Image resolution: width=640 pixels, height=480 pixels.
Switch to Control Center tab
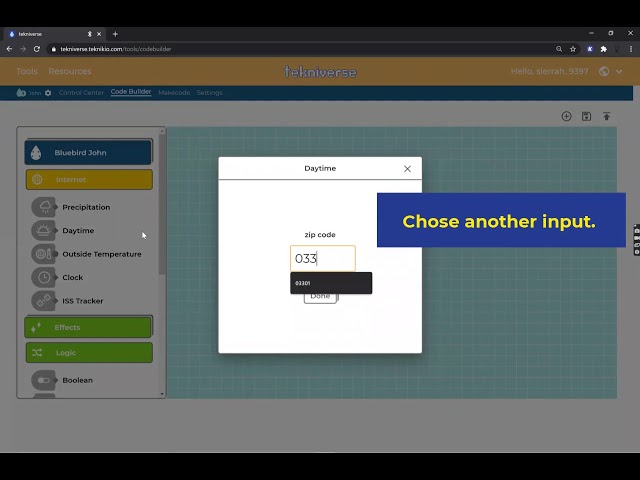[81, 93]
